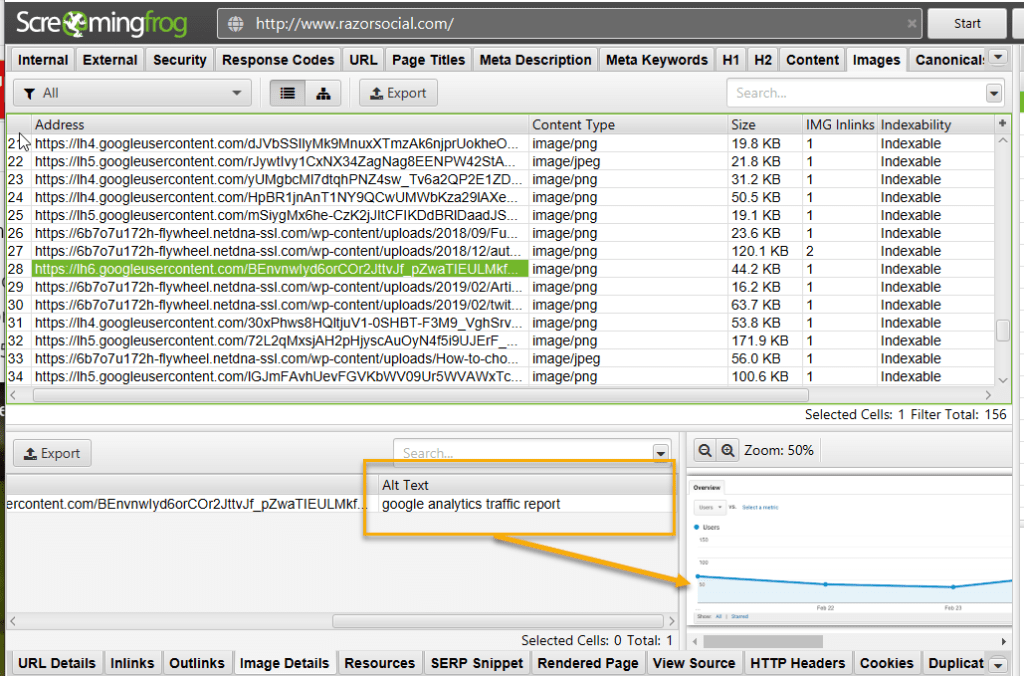Click the top Export button
1024x676 pixels.
tap(398, 93)
